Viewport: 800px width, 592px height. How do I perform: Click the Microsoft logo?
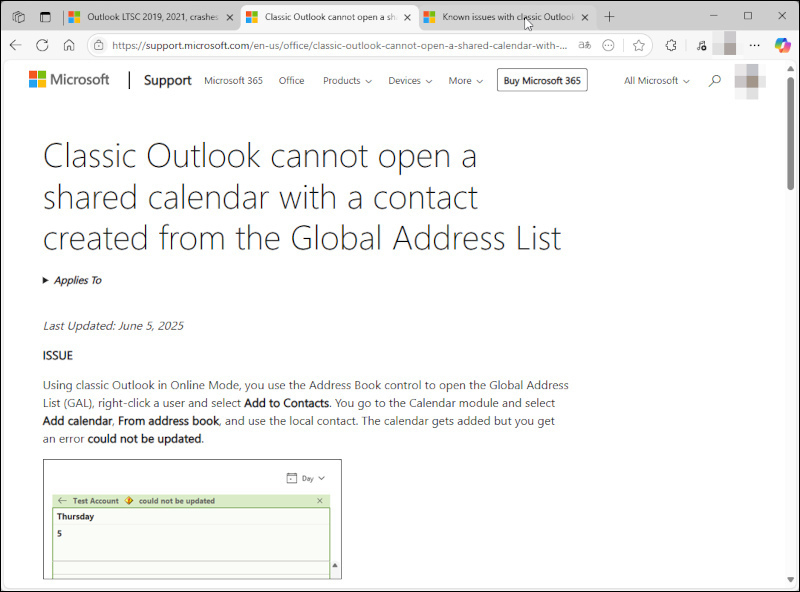pos(69,80)
